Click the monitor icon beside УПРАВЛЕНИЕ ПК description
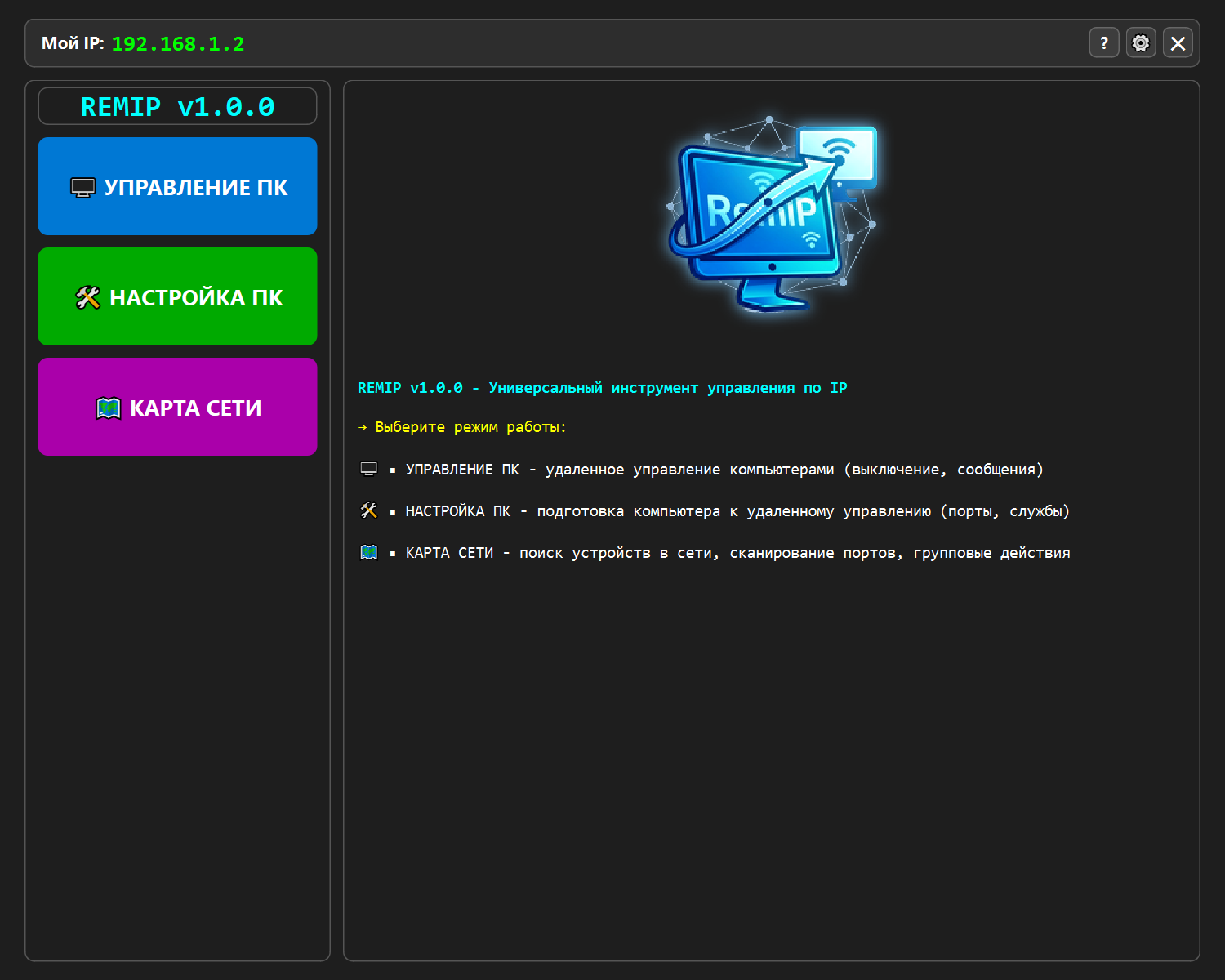This screenshot has width=1225, height=980. click(369, 469)
